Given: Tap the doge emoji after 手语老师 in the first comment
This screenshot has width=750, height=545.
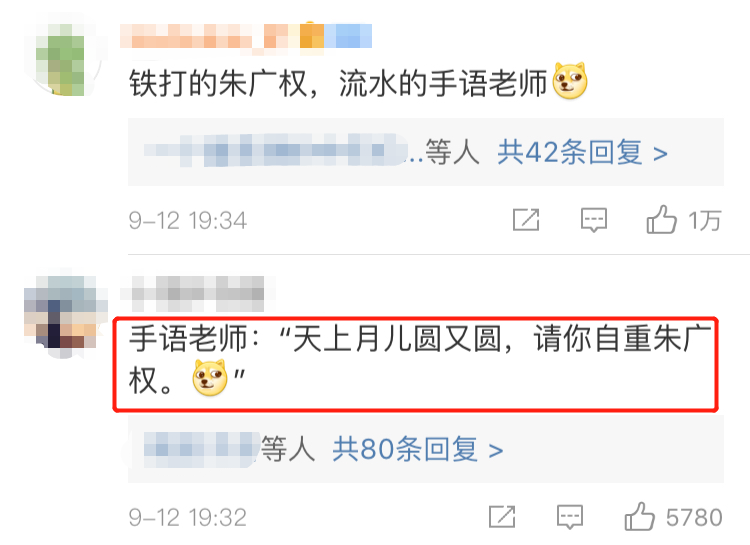Looking at the screenshot, I should click(x=570, y=81).
